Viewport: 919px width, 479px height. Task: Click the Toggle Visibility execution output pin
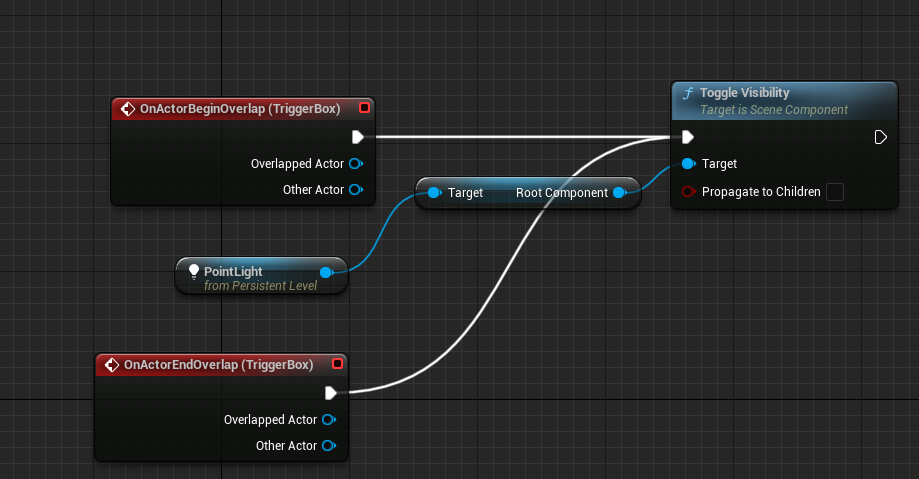tap(880, 137)
